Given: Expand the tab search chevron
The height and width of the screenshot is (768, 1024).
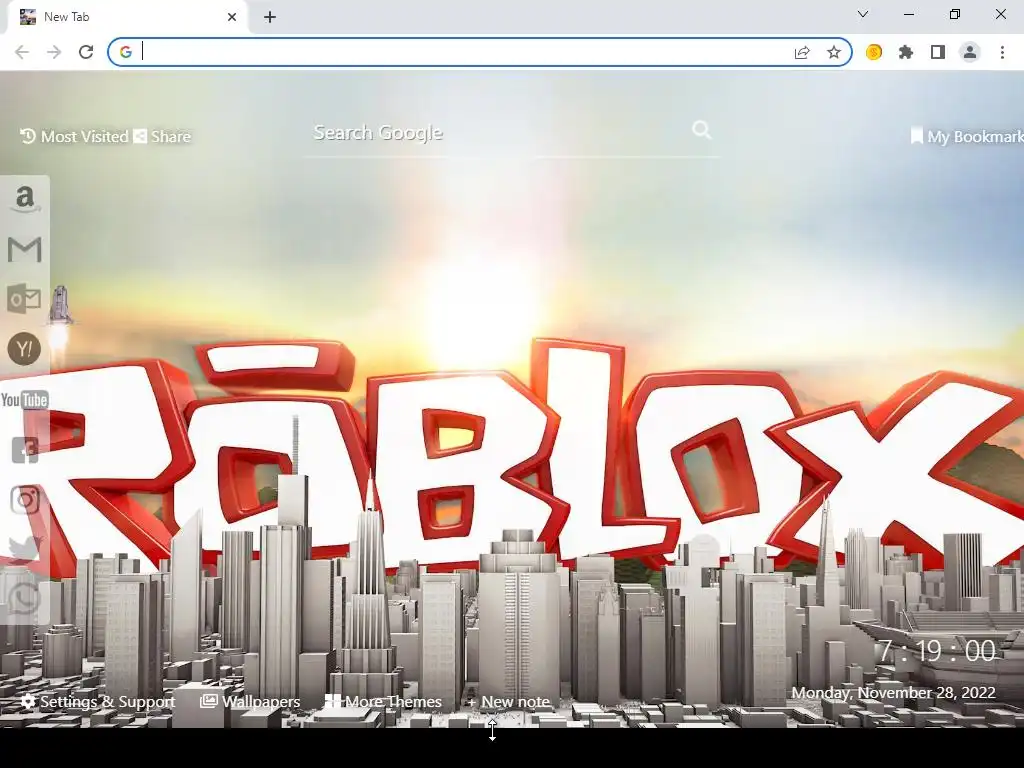Looking at the screenshot, I should pyautogui.click(x=863, y=14).
